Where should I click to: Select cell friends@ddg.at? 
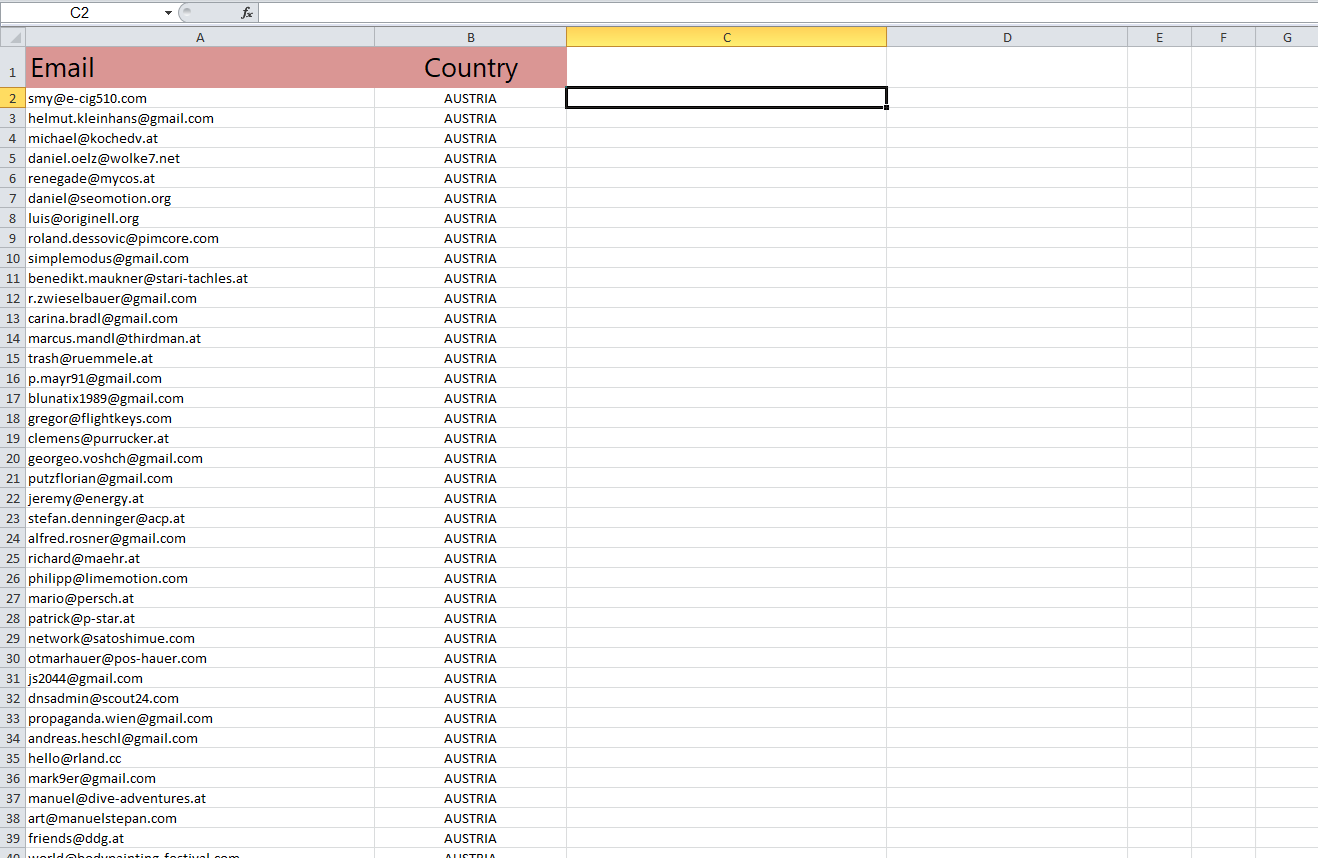click(200, 838)
